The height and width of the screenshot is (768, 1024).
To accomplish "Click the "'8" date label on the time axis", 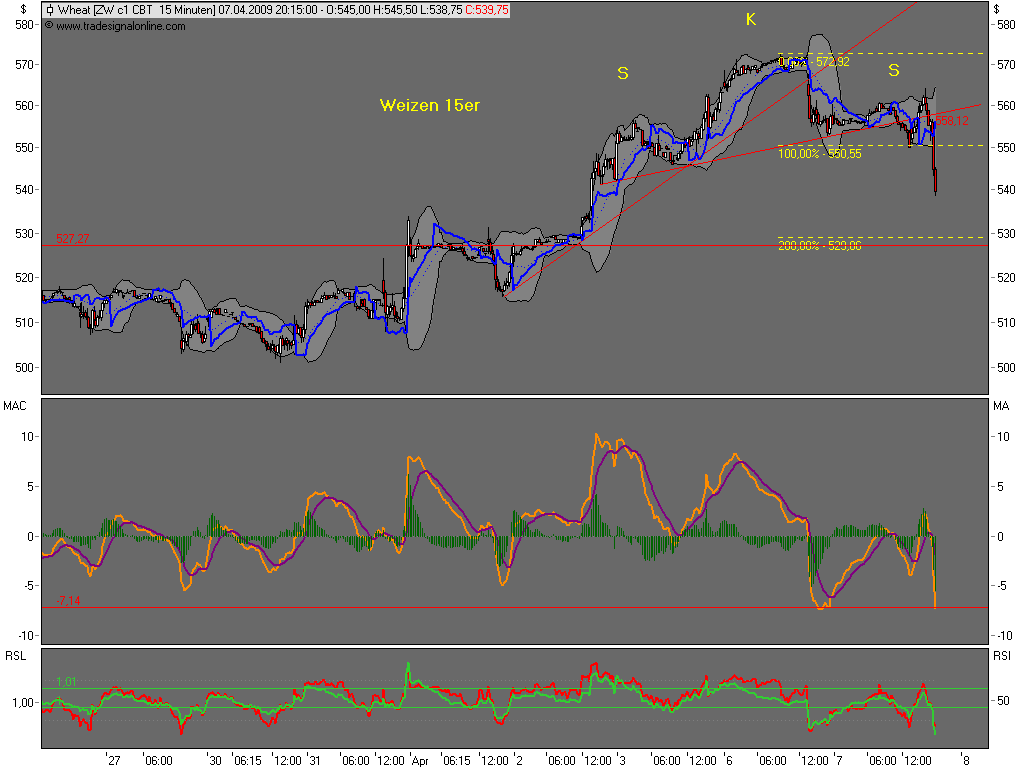I will click(966, 760).
